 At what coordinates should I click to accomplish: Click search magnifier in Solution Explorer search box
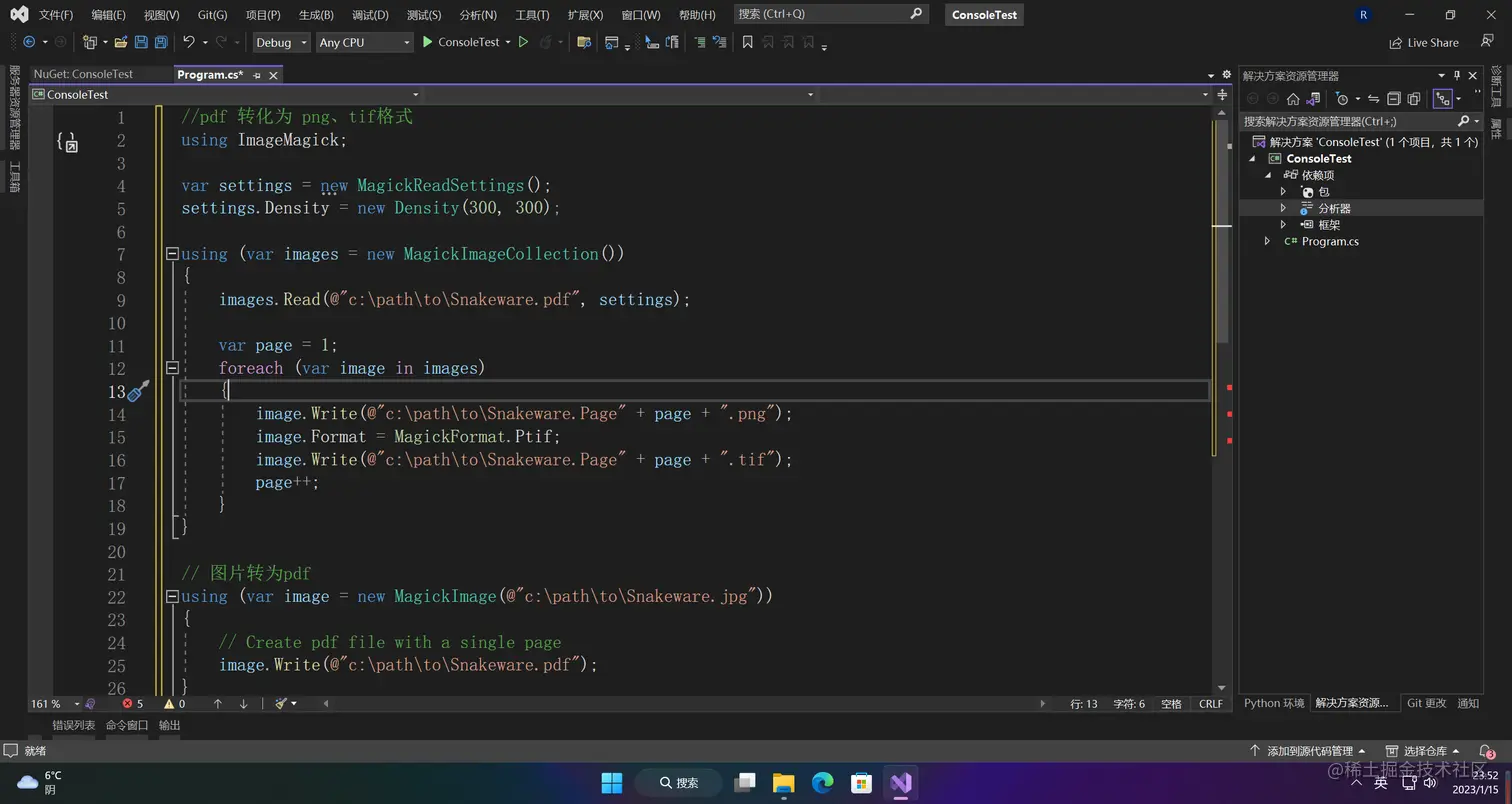tap(1463, 121)
